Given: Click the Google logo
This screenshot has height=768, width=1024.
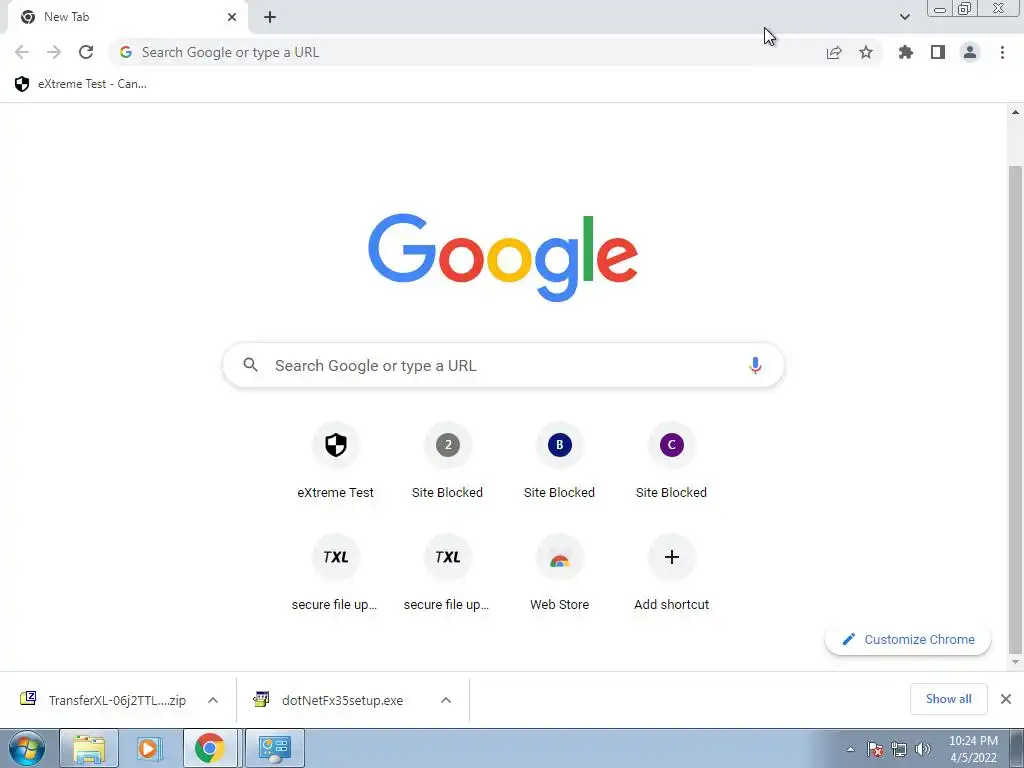Looking at the screenshot, I should [x=503, y=257].
